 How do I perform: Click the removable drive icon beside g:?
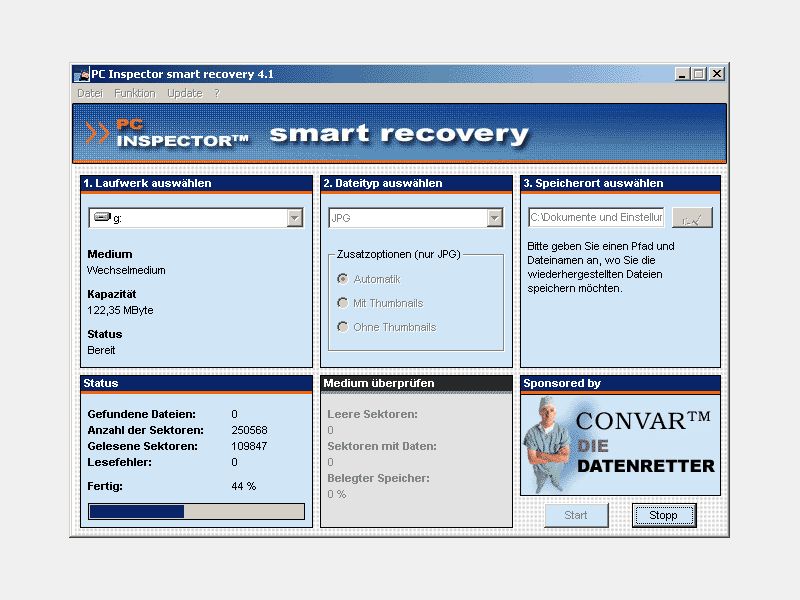(x=103, y=217)
